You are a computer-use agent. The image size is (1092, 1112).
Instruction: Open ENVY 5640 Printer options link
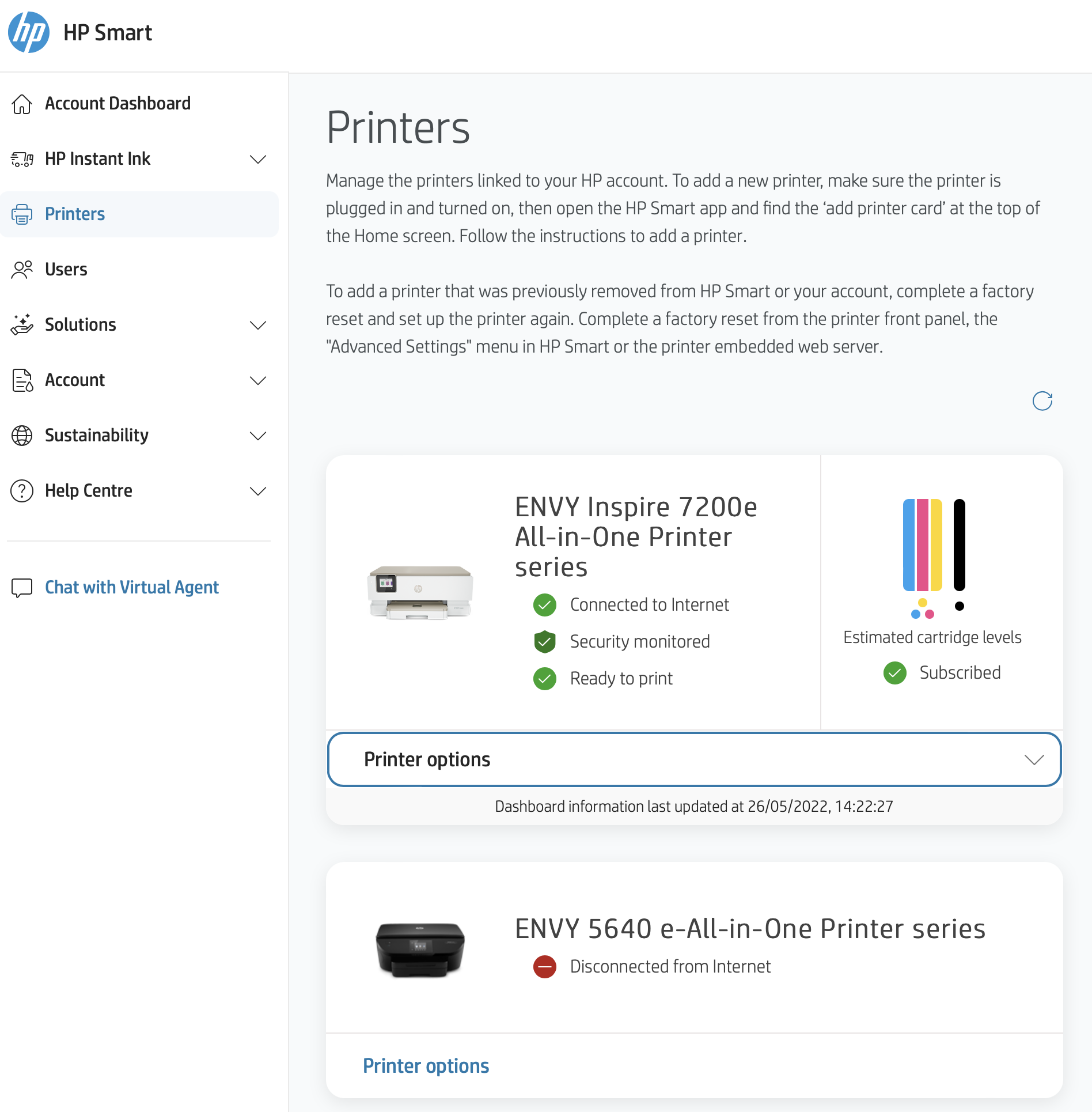coord(426,1066)
